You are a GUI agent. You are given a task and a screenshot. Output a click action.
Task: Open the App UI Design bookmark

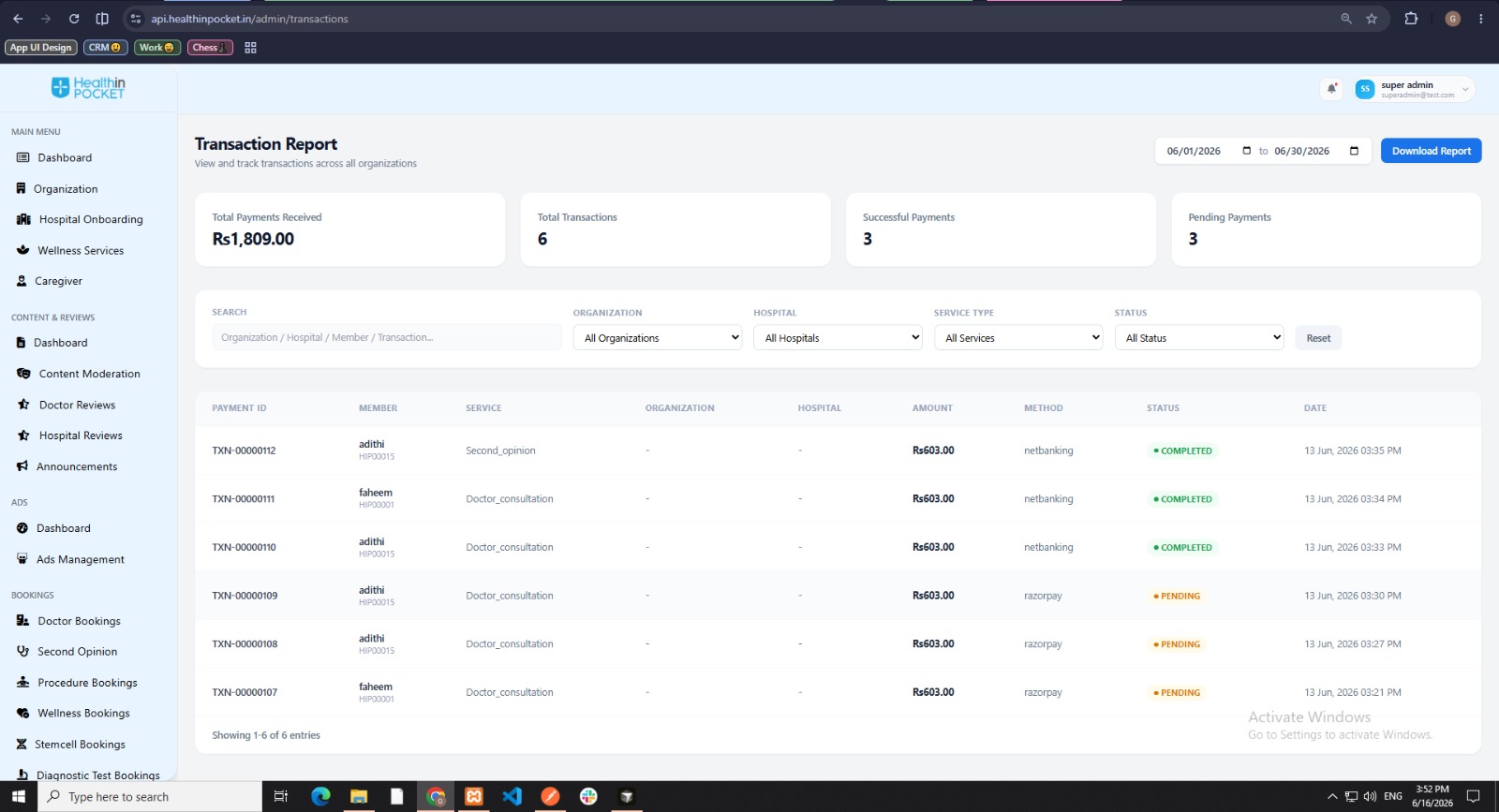(x=41, y=48)
